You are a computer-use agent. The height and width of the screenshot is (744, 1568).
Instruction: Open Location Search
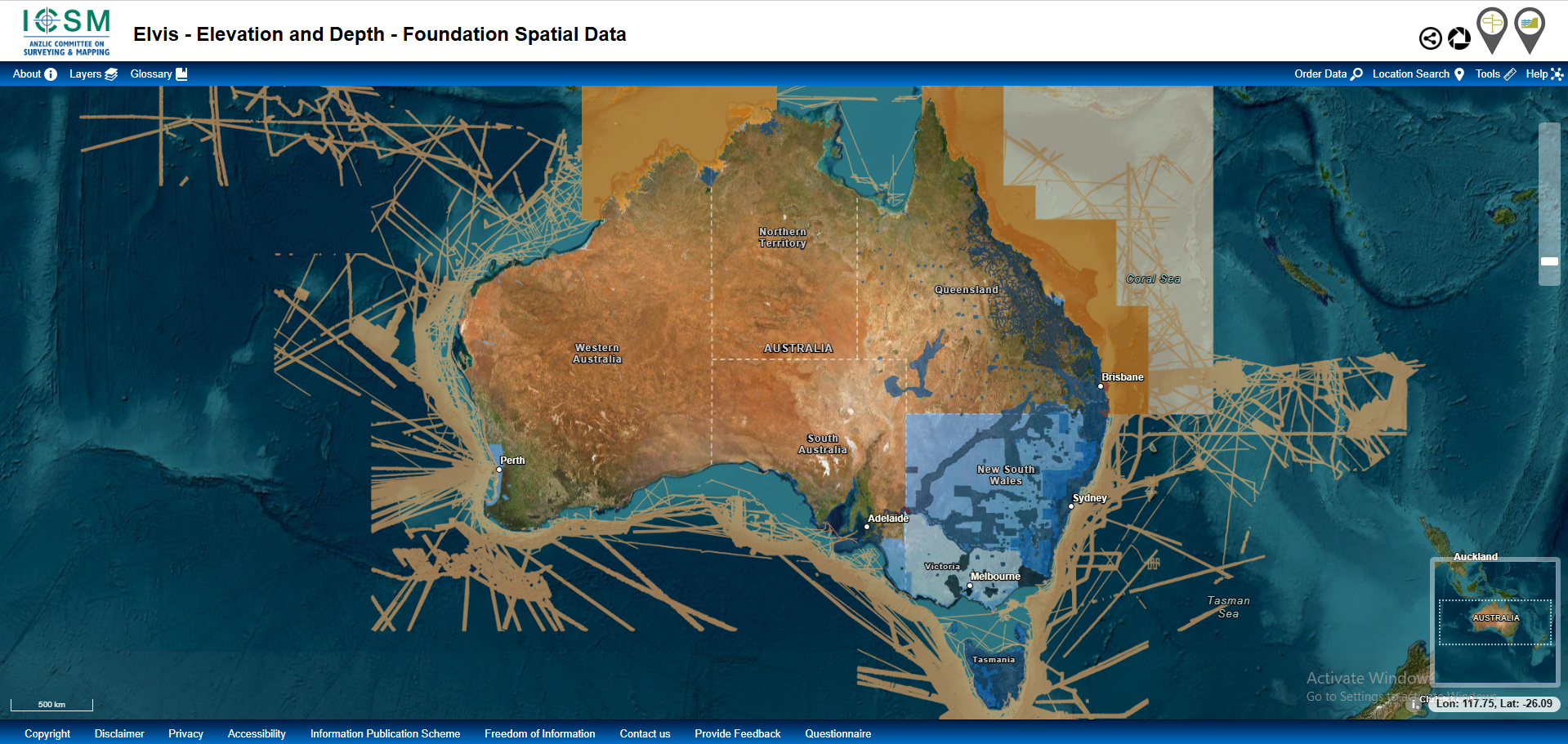[x=1418, y=74]
